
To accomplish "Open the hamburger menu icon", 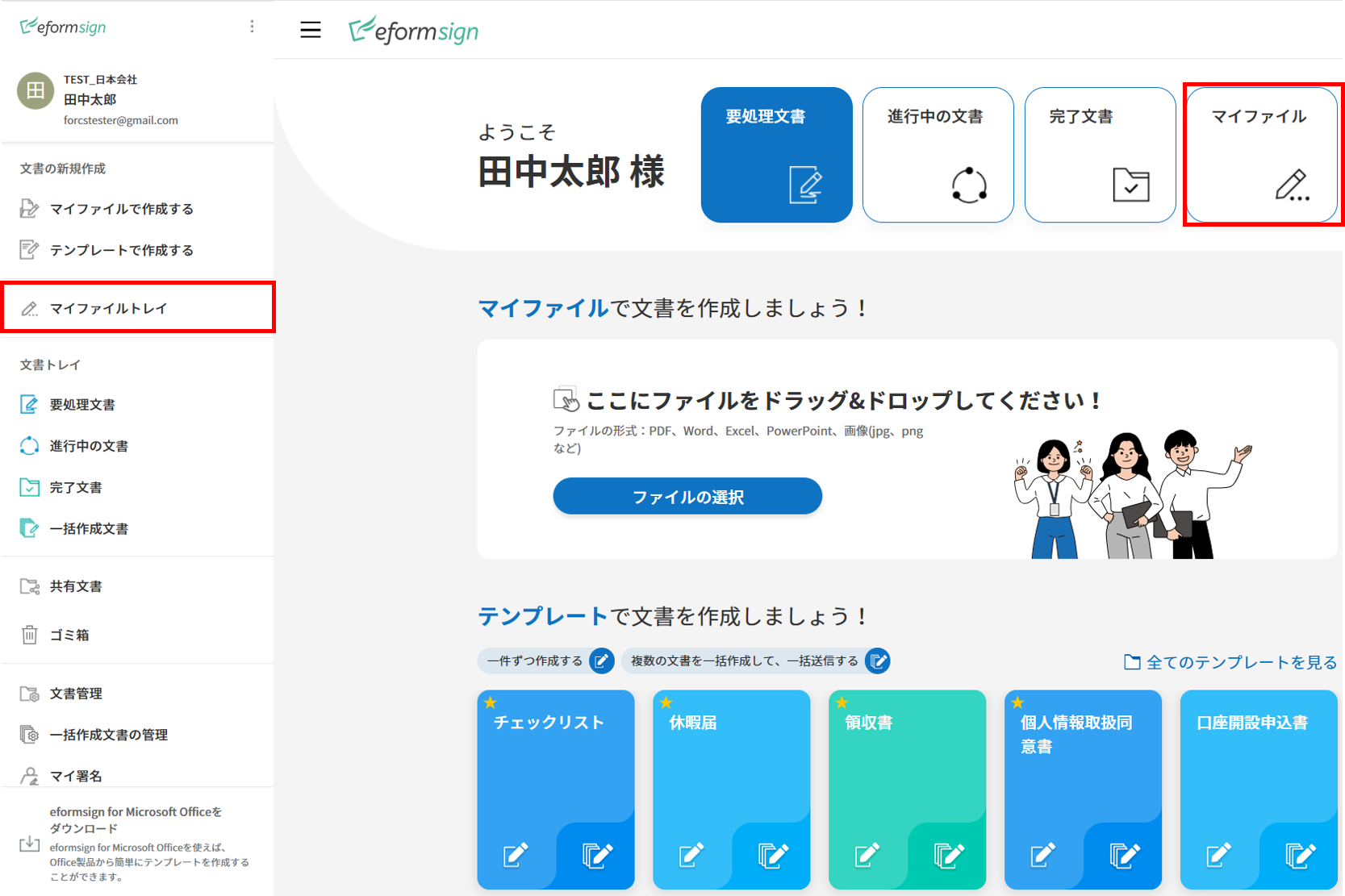I will point(311,31).
